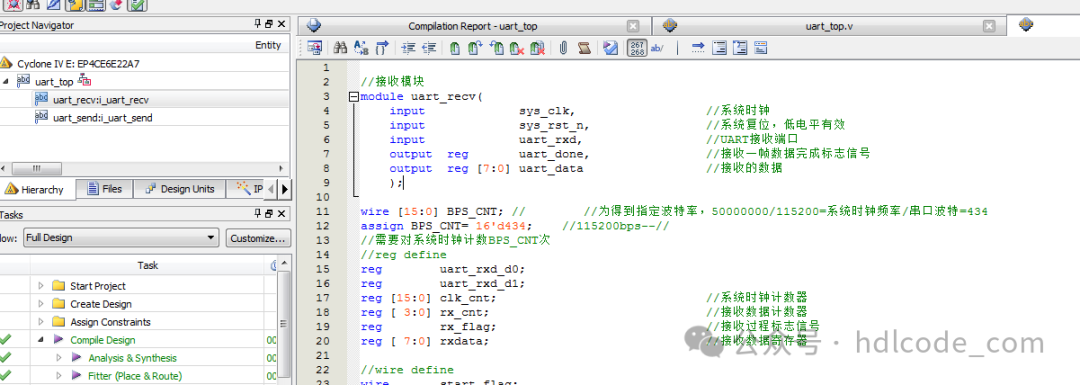Open the Design Units tab
Image resolution: width=1080 pixels, height=385 pixels.
click(179, 189)
